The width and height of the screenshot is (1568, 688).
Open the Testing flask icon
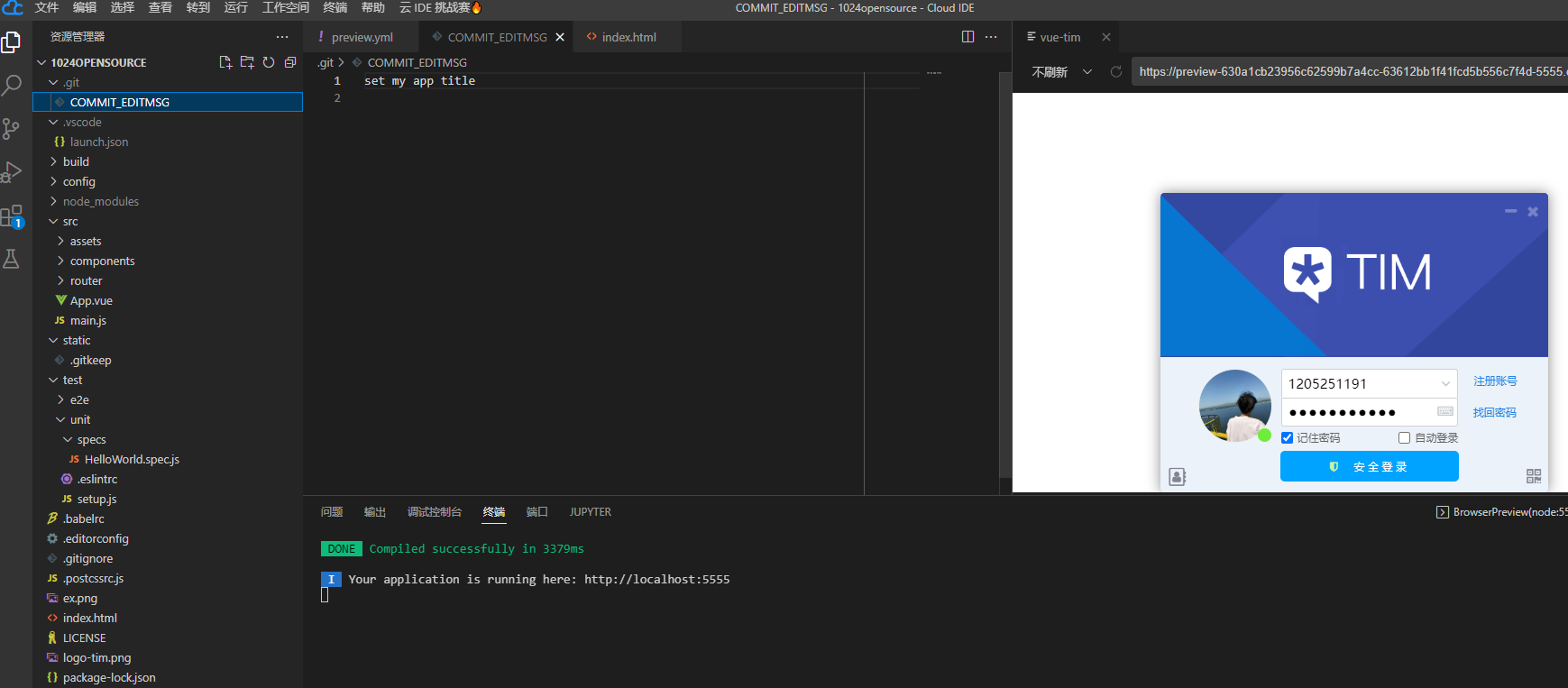coord(12,259)
